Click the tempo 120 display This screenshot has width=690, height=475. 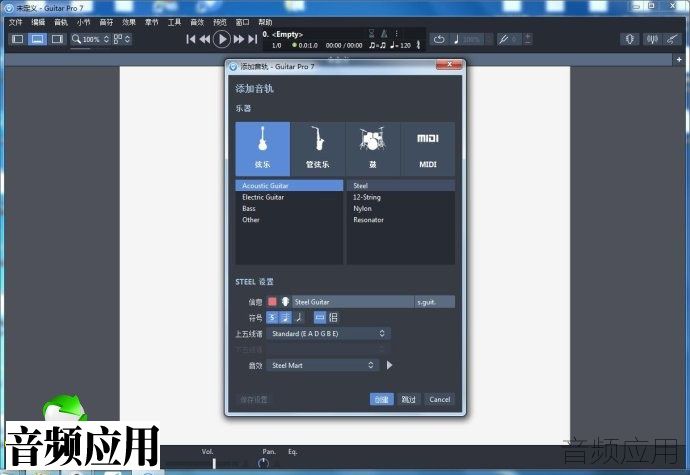(x=400, y=45)
